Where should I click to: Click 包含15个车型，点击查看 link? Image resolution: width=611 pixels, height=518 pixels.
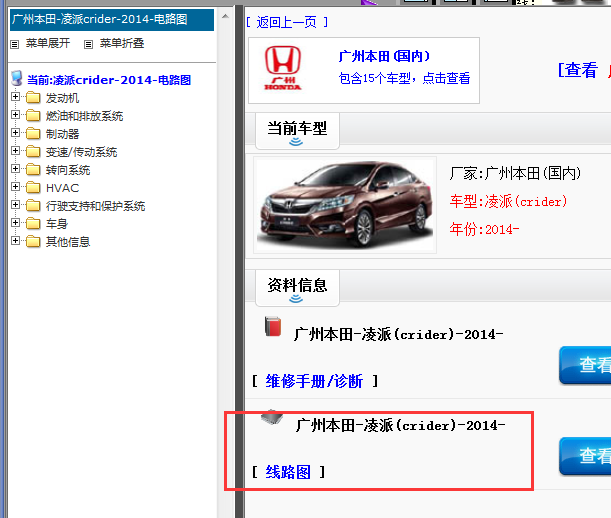tap(404, 78)
